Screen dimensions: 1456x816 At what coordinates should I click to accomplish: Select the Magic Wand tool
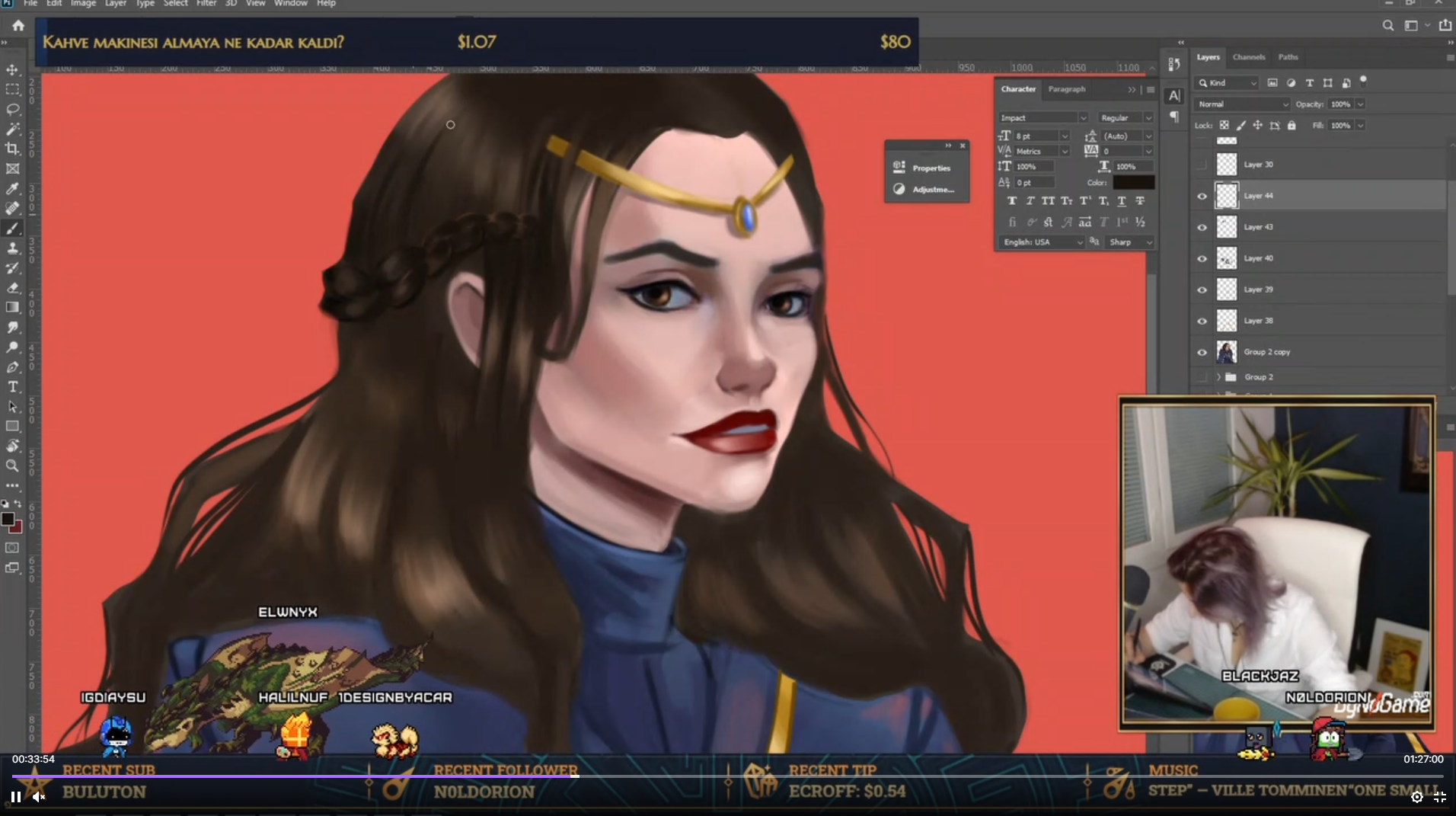12,130
